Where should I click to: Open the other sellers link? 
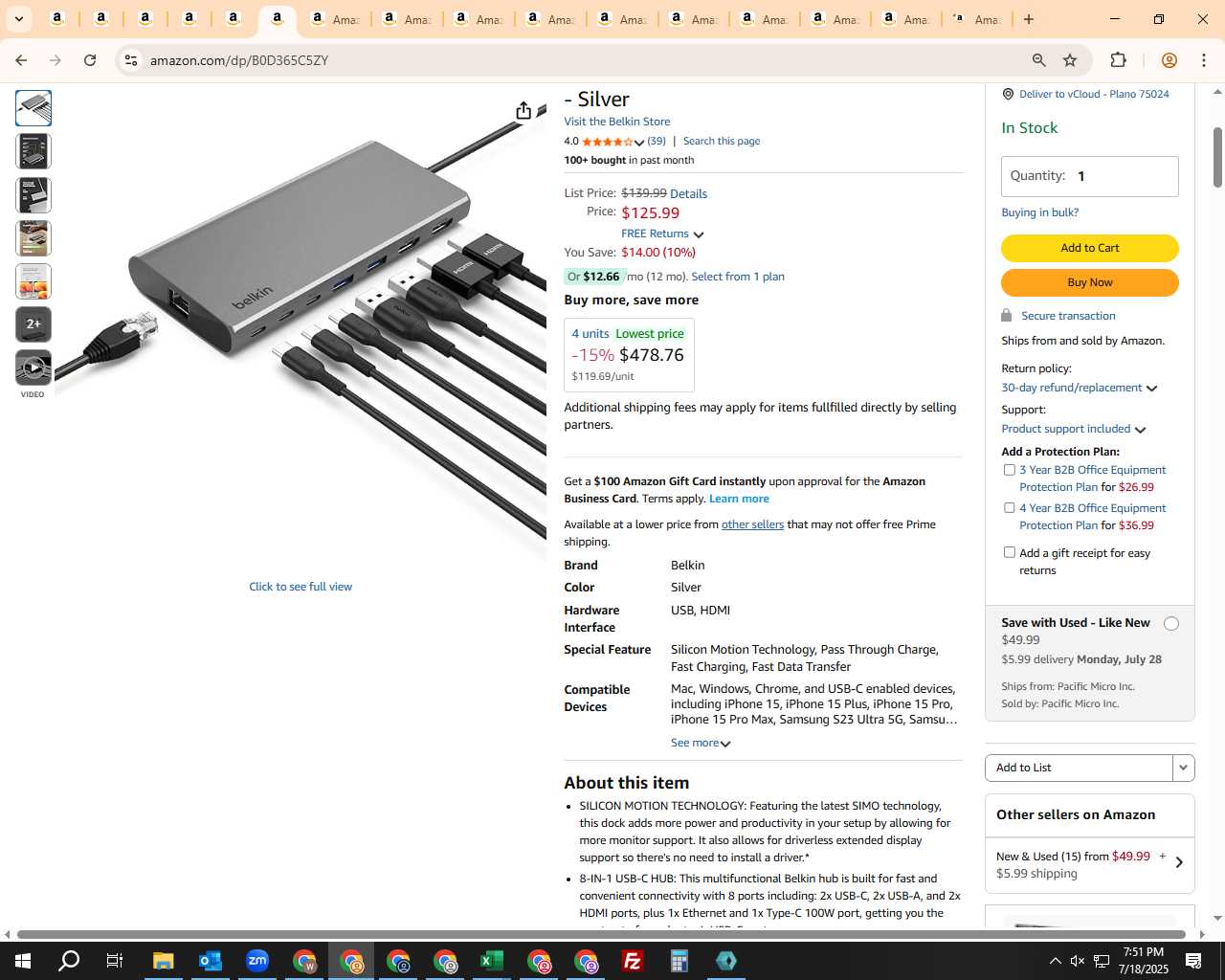pyautogui.click(x=752, y=524)
